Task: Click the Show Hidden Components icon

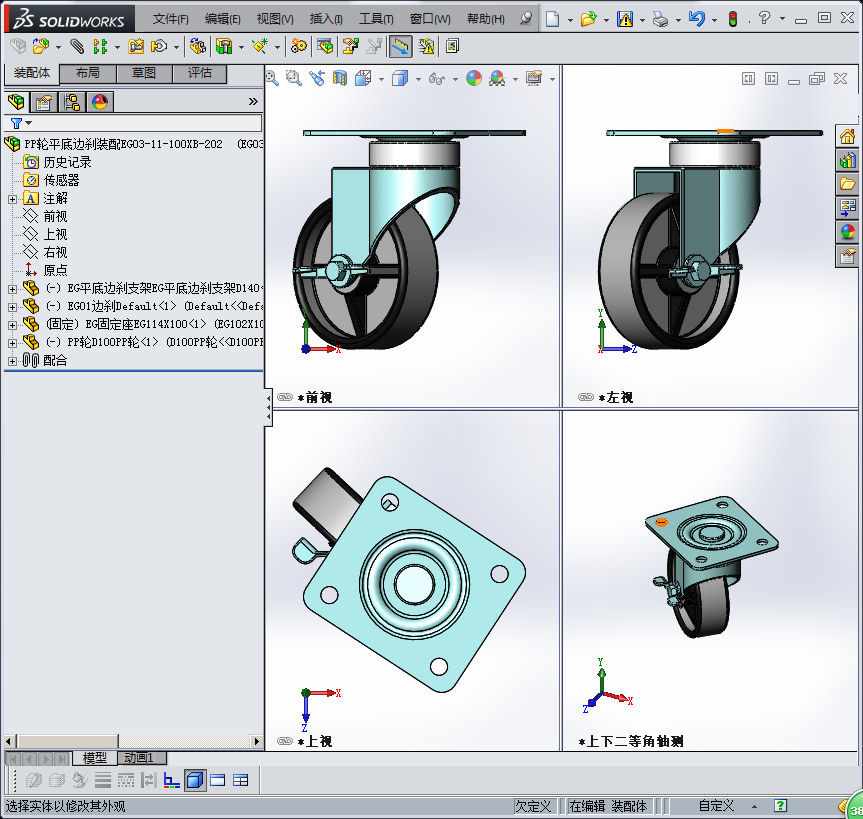Action: click(x=198, y=46)
